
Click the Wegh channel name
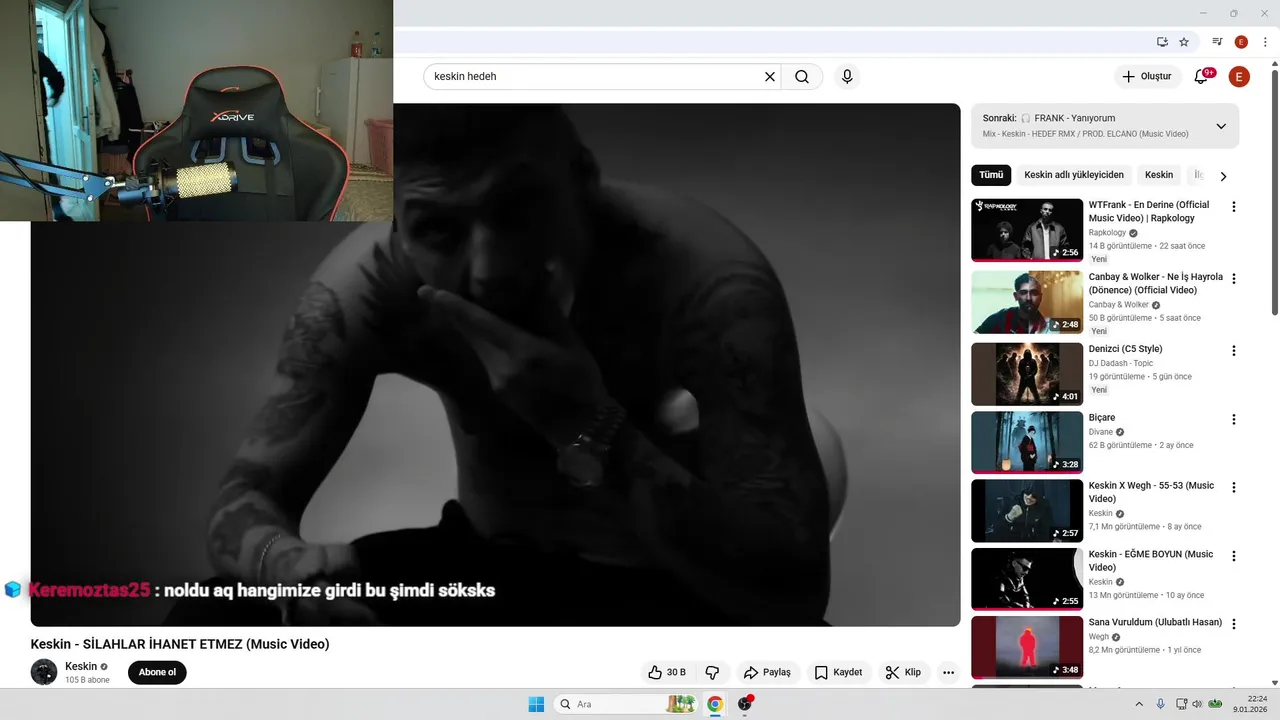click(x=1099, y=637)
